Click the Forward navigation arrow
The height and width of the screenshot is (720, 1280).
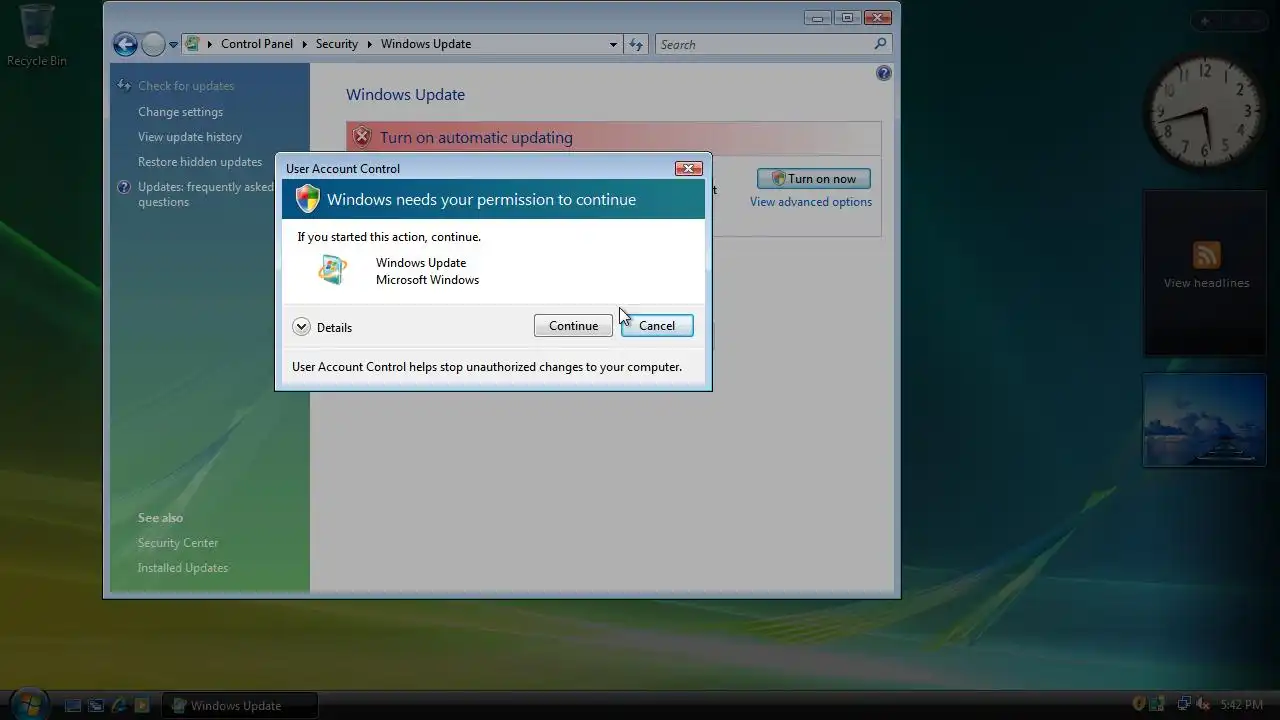pyautogui.click(x=153, y=44)
